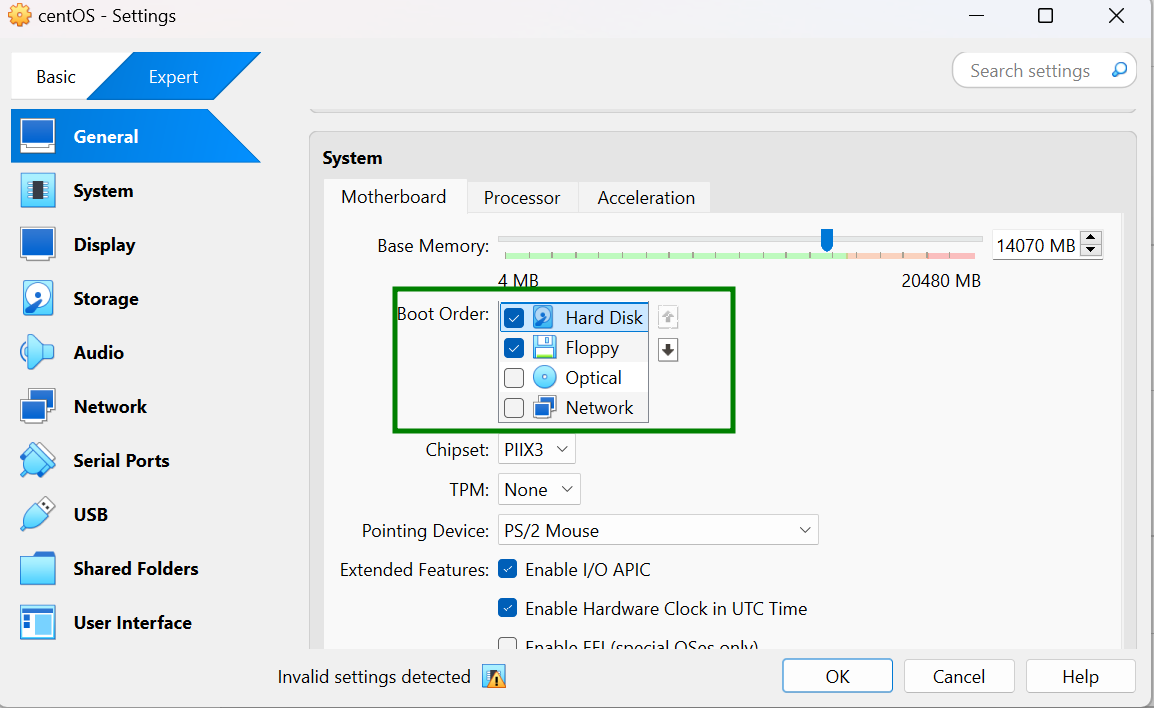Screen dimensions: 1154x708
Task: Uncheck Floppy in boot order
Action: tap(514, 347)
